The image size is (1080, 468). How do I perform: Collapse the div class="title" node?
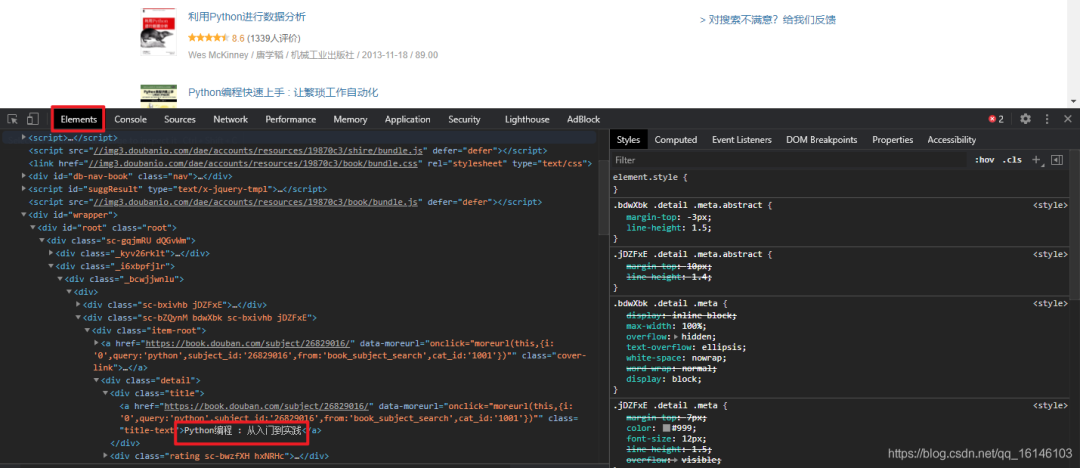[105, 393]
